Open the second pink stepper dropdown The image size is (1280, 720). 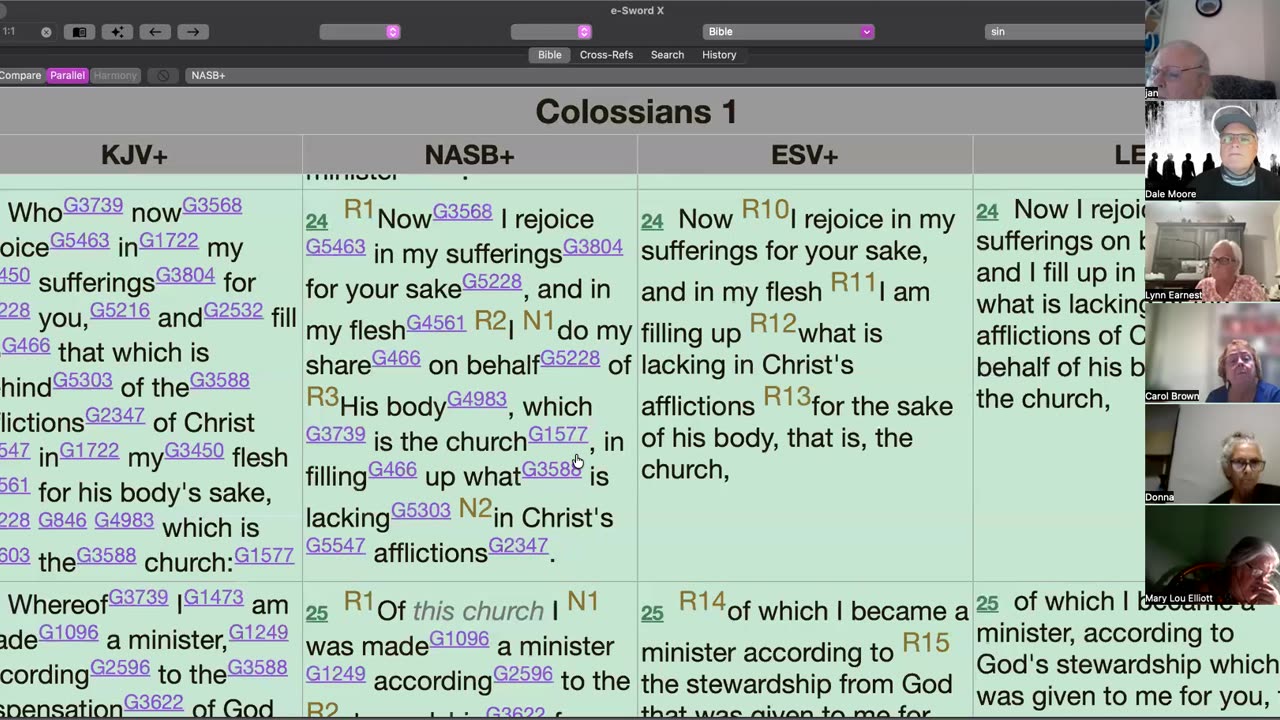pyautogui.click(x=584, y=32)
